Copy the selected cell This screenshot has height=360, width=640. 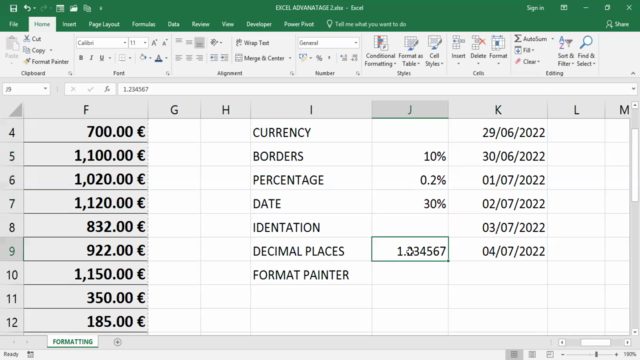click(34, 50)
